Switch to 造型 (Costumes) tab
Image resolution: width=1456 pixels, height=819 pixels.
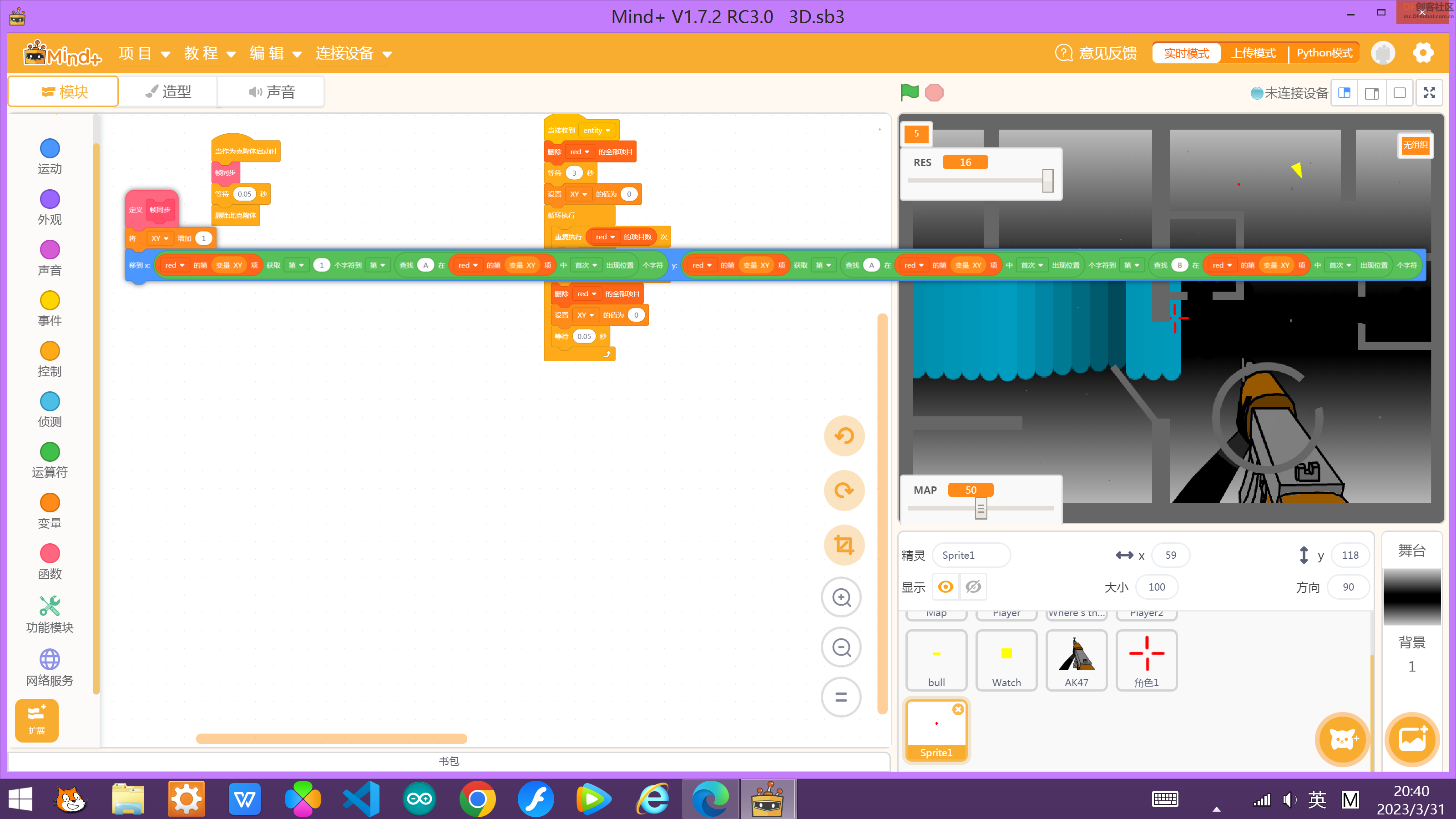167,91
